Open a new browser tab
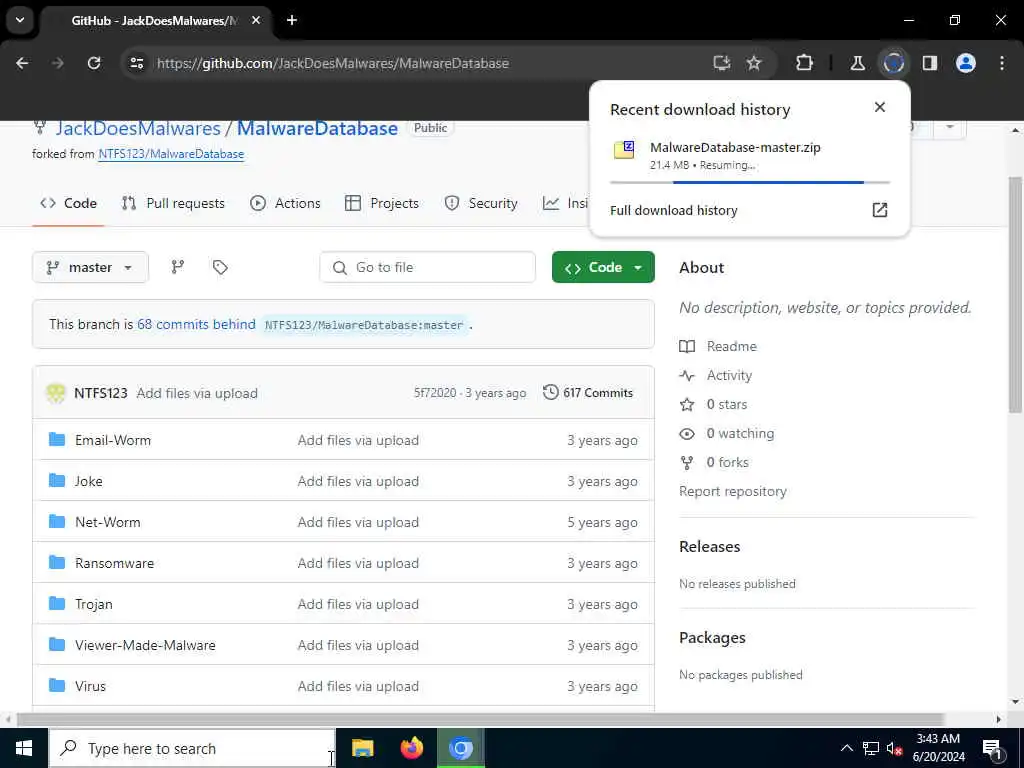This screenshot has width=1024, height=768. point(292,20)
